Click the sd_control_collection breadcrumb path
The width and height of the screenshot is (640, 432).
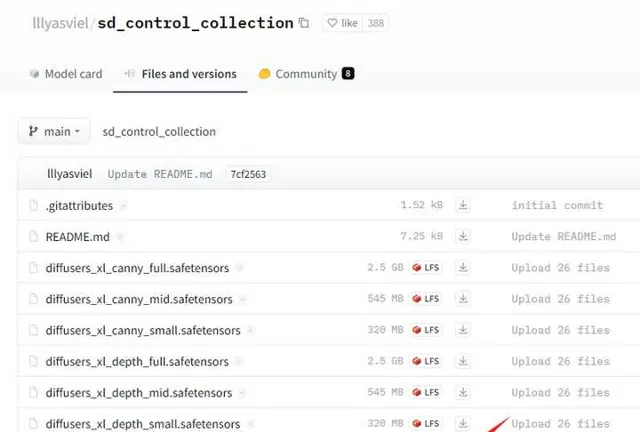[159, 131]
